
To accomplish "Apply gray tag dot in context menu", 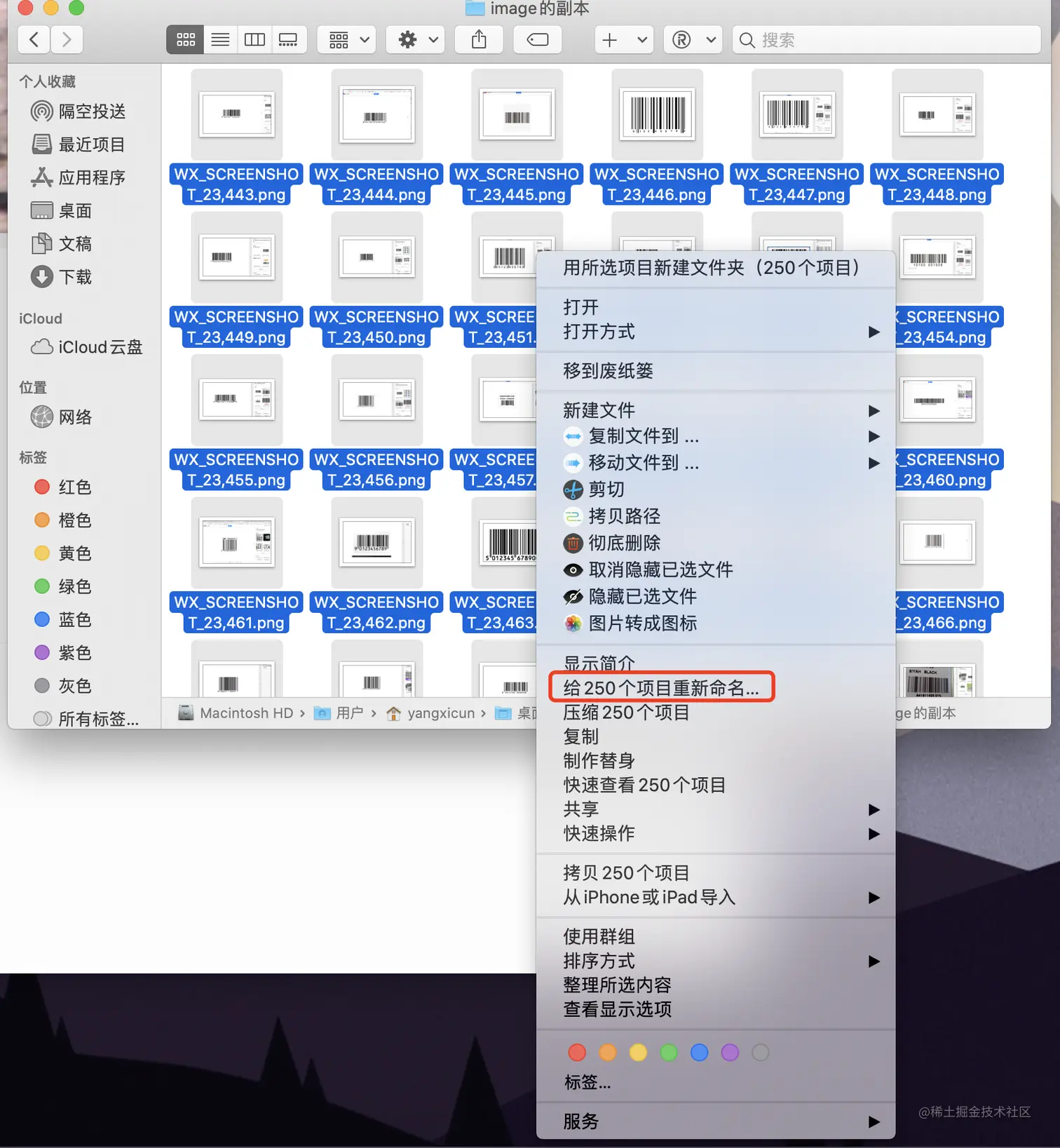I will coord(760,1052).
